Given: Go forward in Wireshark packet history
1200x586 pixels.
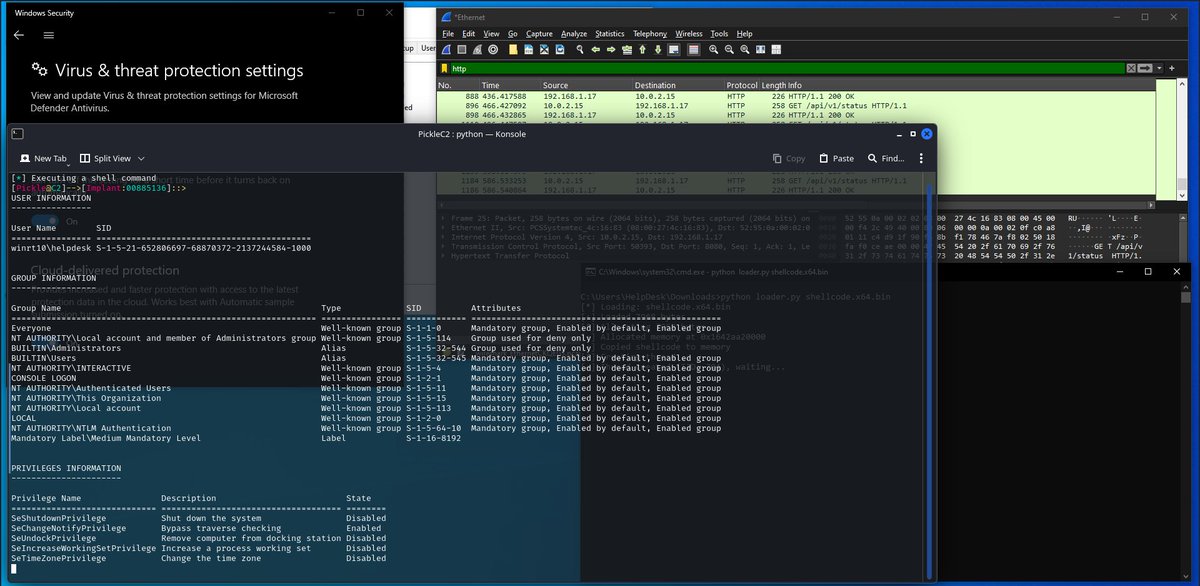Looking at the screenshot, I should 611,49.
